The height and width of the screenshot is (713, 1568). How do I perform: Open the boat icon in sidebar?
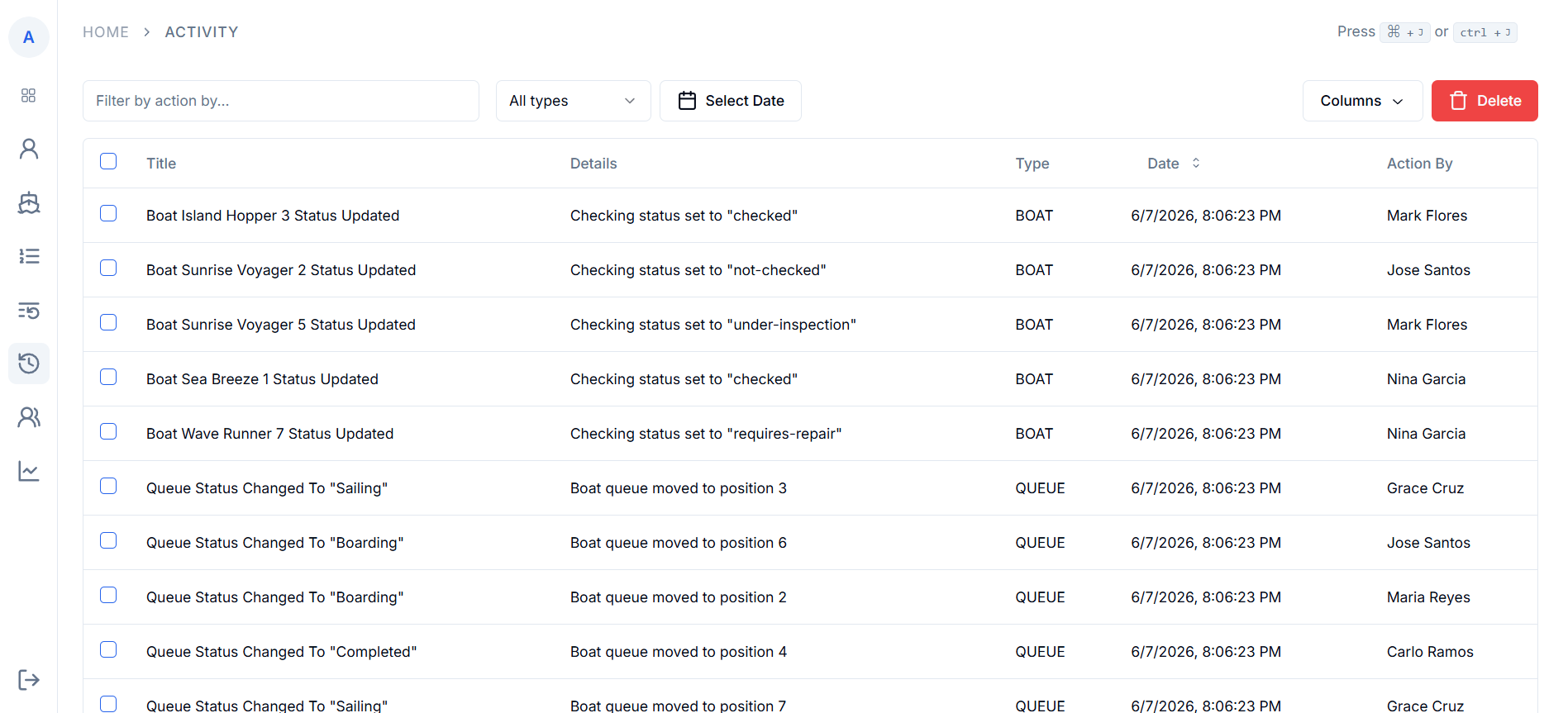coord(28,202)
